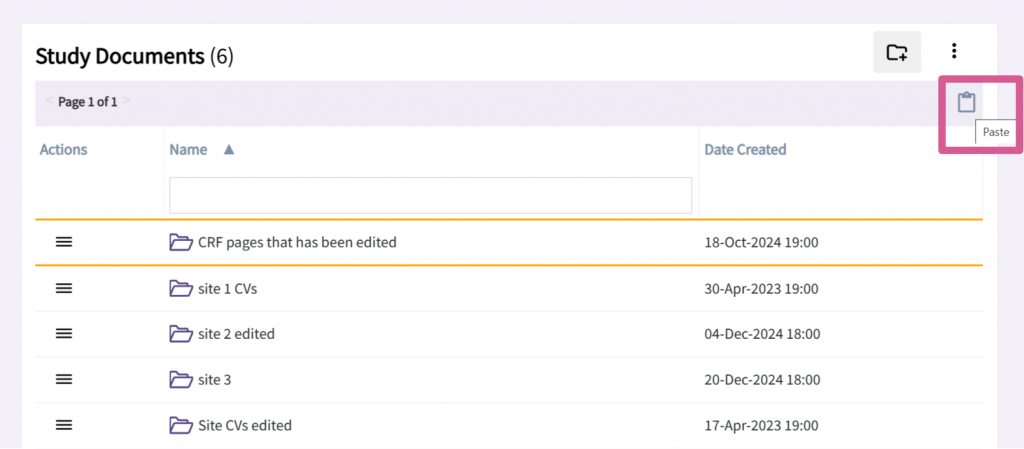Open the 'site 3' folder
Viewport: 1024px width, 449px height.
(x=214, y=379)
